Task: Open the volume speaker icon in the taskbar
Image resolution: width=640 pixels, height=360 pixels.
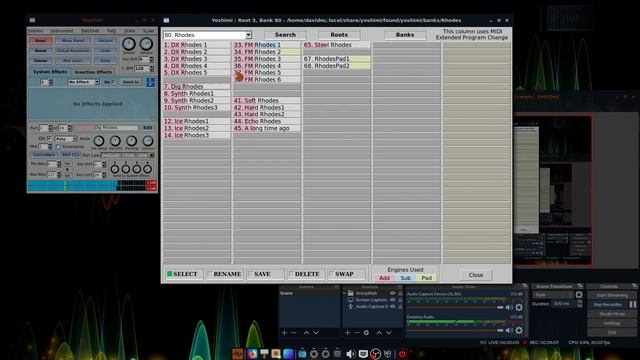Action: click(350, 354)
